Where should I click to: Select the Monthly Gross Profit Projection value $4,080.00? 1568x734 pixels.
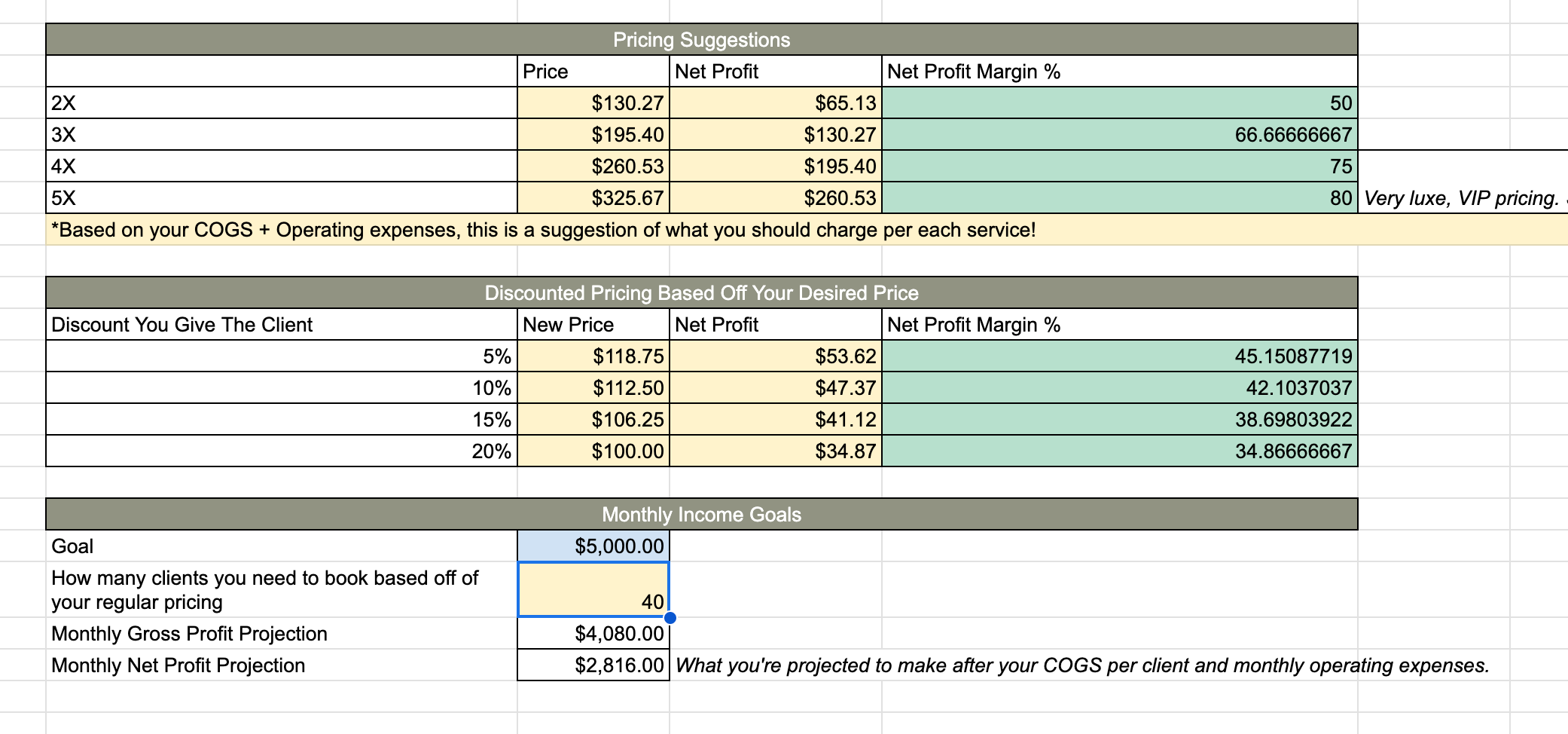tap(593, 634)
